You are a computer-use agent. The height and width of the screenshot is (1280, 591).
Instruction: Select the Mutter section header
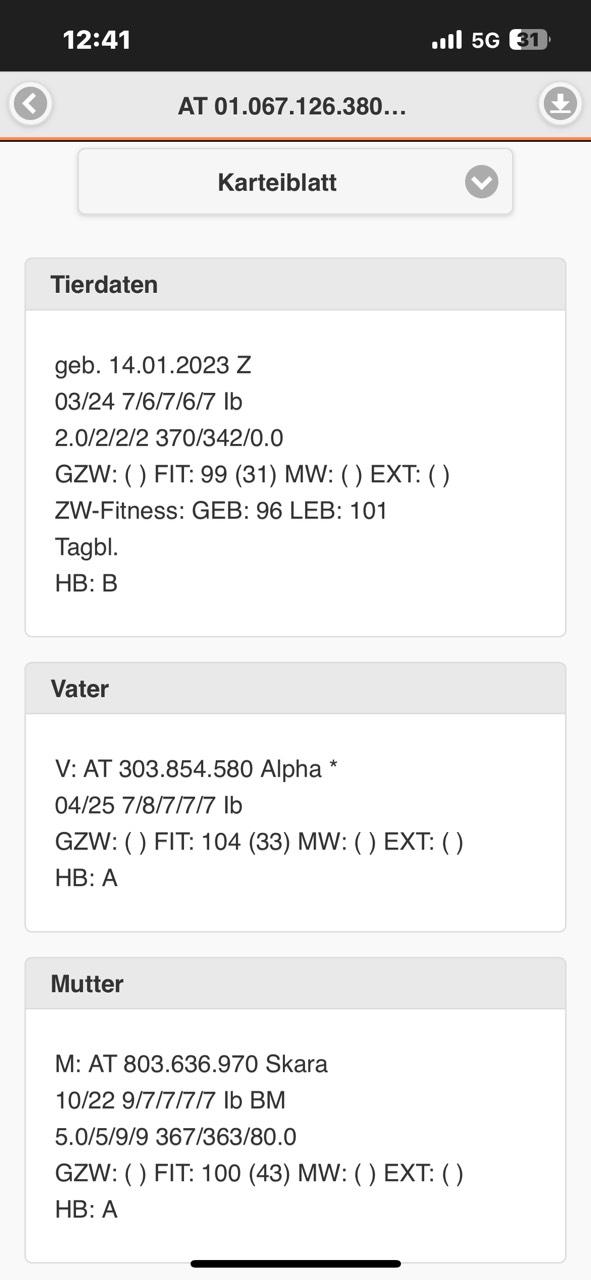[x=295, y=983]
